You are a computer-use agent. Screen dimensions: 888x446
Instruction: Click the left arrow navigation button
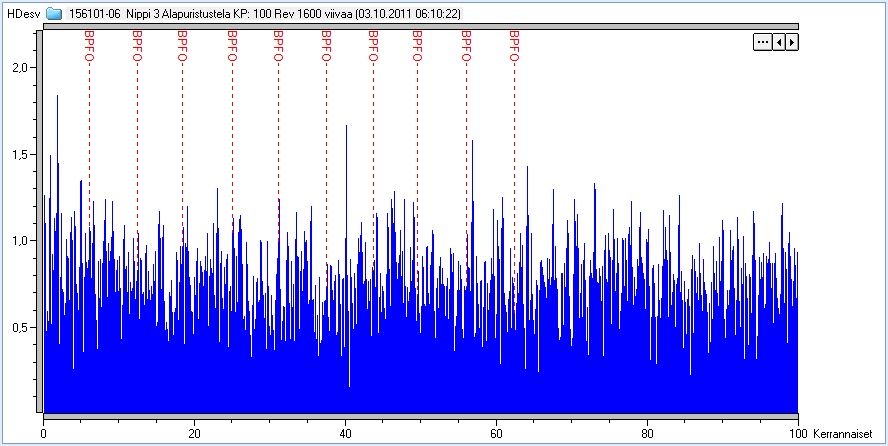779,42
